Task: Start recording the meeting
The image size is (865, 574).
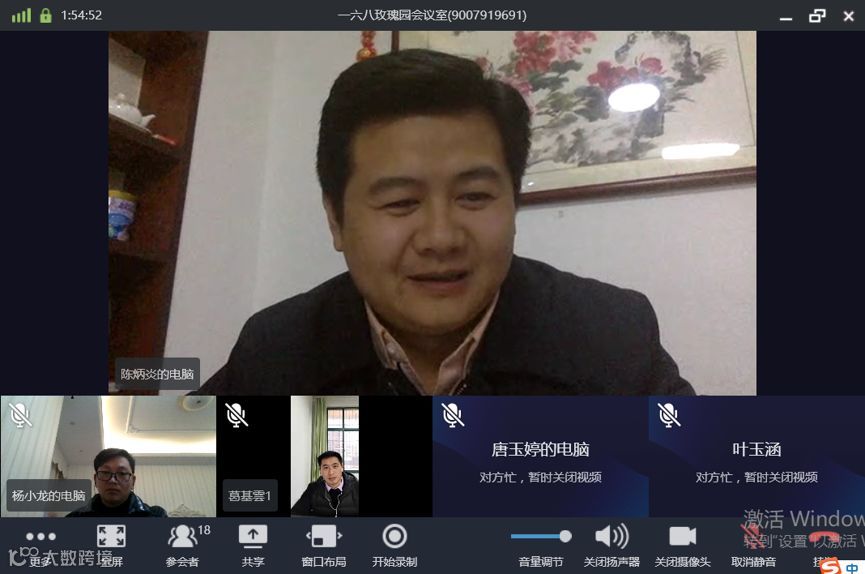Action: [x=394, y=536]
